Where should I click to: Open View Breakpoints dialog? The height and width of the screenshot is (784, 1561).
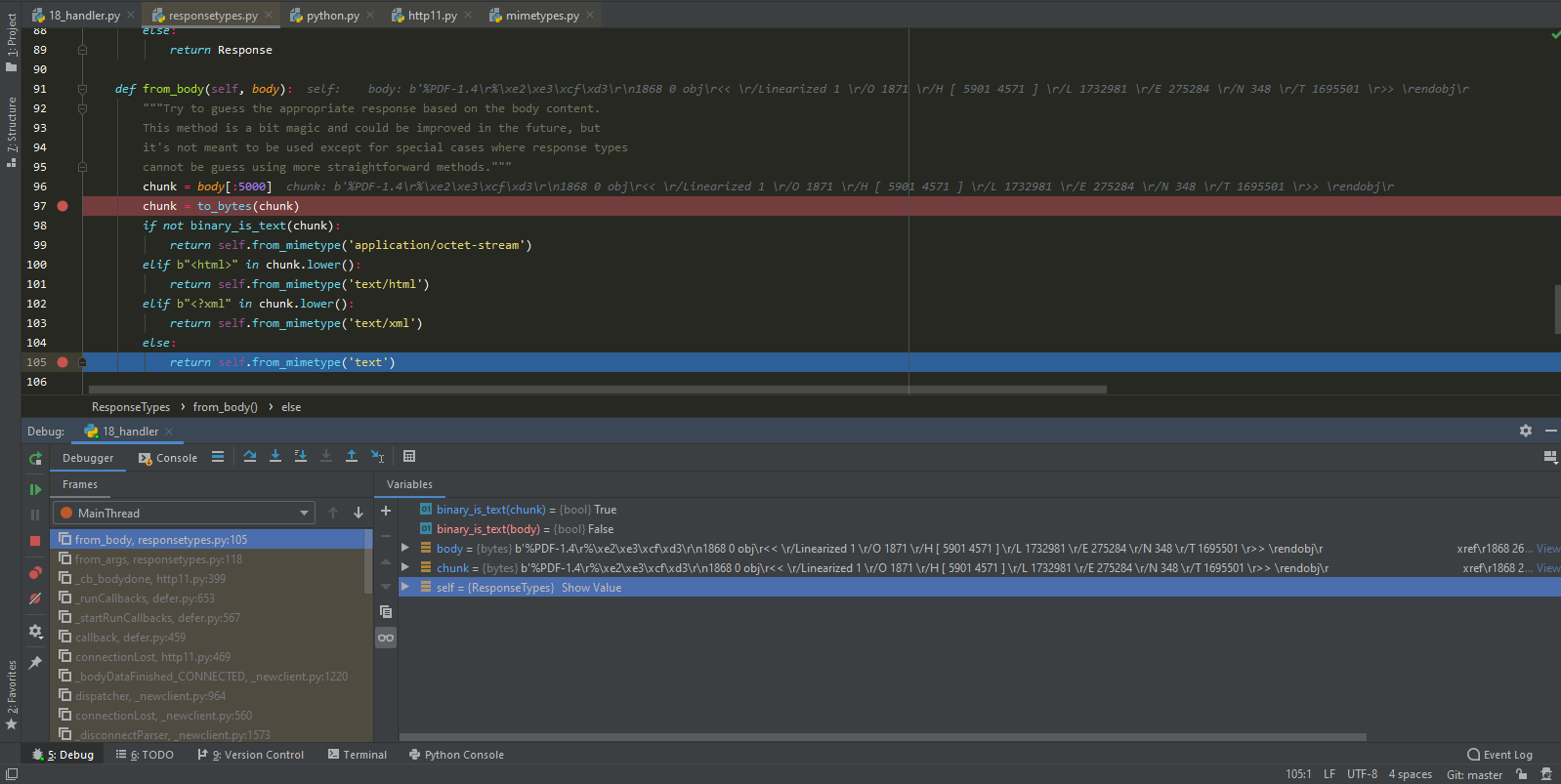pyautogui.click(x=35, y=573)
